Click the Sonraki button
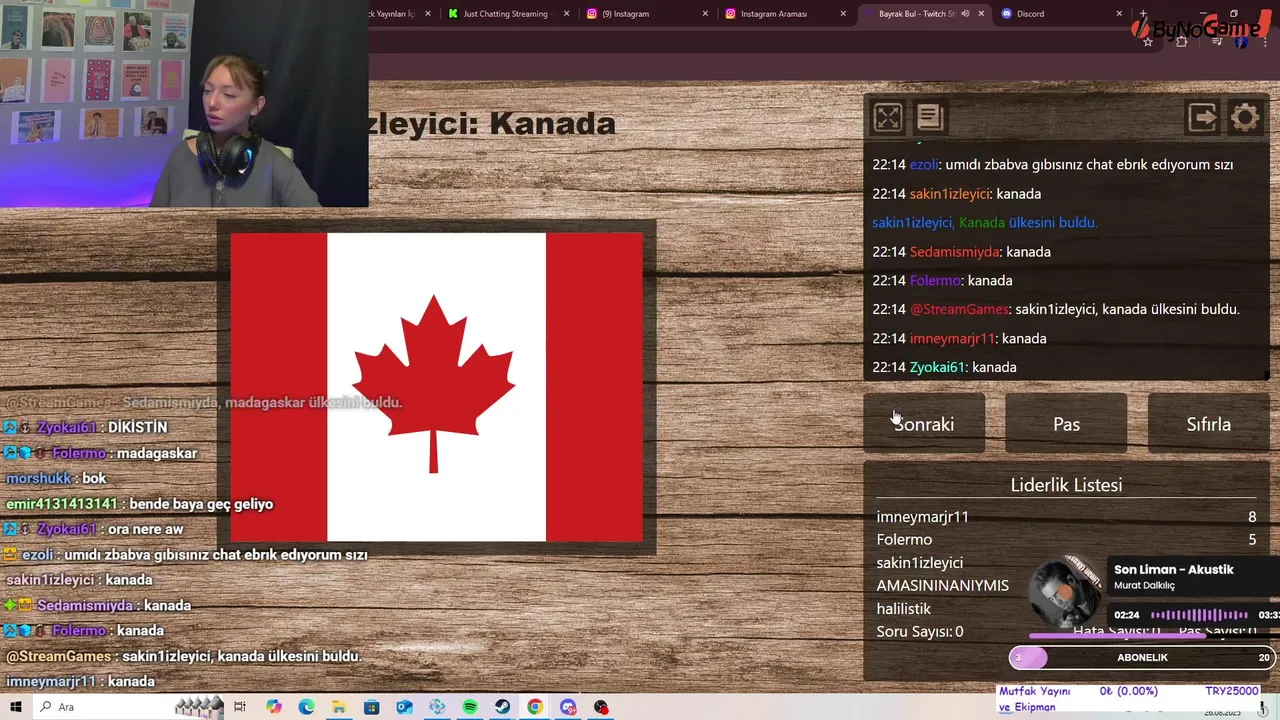The height and width of the screenshot is (720, 1280). click(x=924, y=424)
